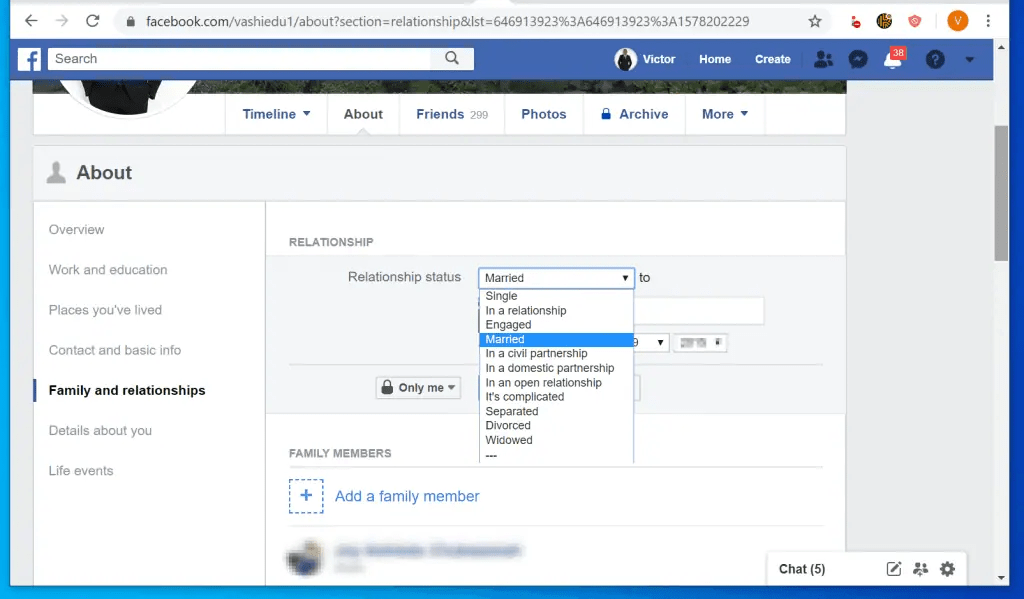This screenshot has width=1024, height=599.
Task: Open Life events in the sidebar
Action: tap(80, 470)
